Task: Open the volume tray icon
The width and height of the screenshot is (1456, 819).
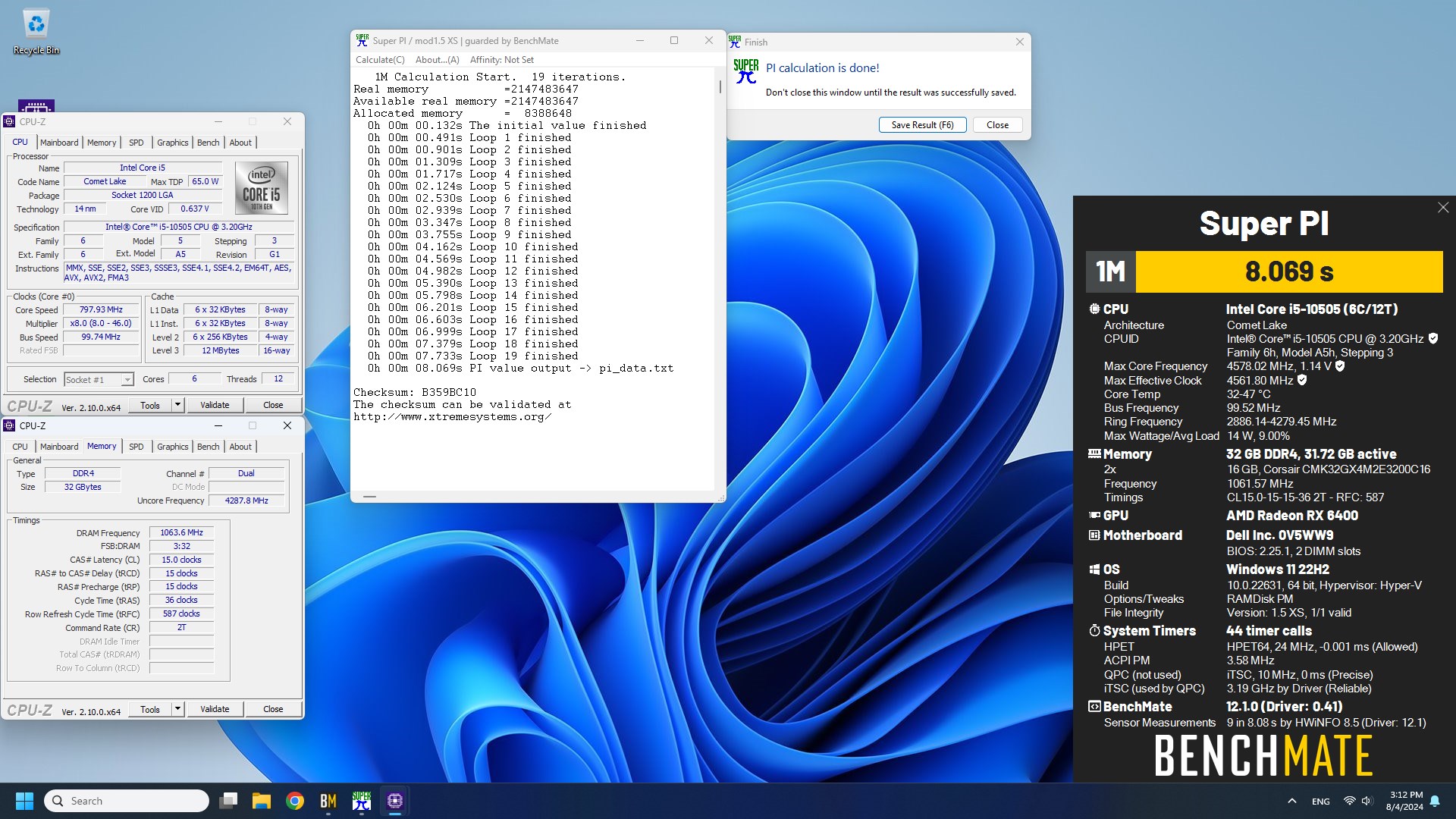Action: click(1367, 801)
